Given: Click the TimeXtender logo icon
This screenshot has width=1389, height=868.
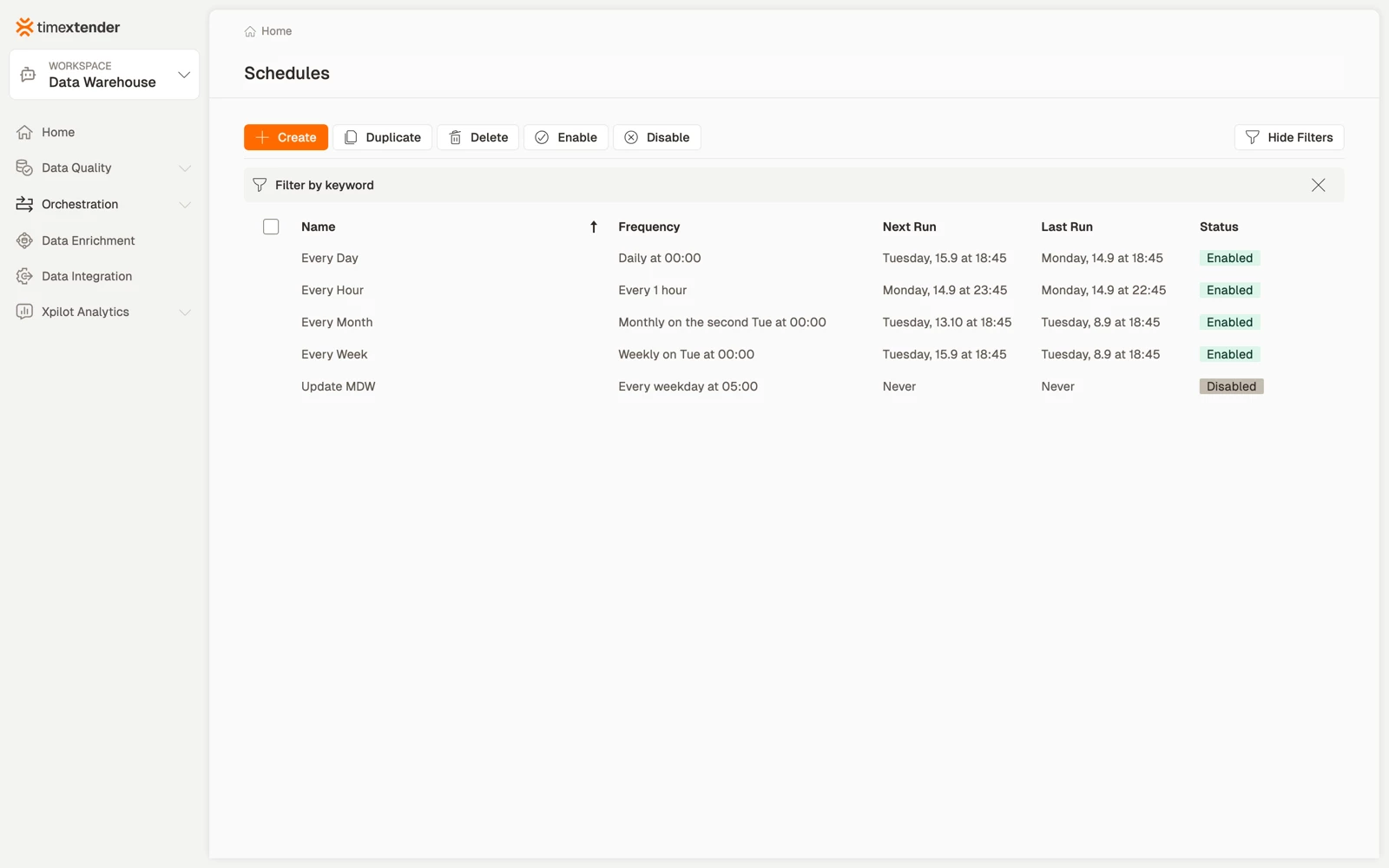Looking at the screenshot, I should 24,27.
